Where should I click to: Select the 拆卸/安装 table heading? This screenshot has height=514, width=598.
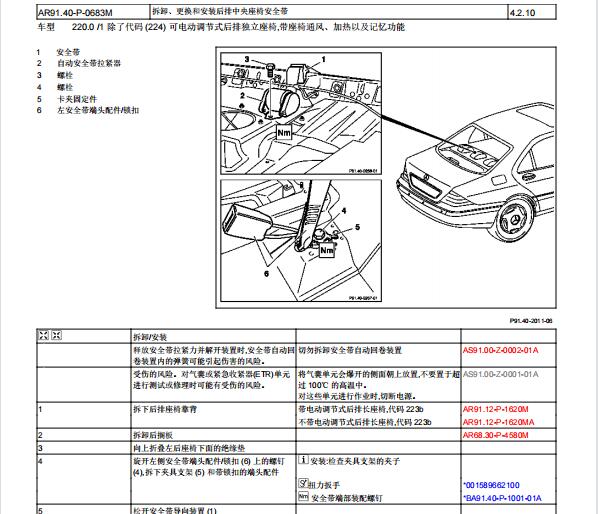[150, 337]
